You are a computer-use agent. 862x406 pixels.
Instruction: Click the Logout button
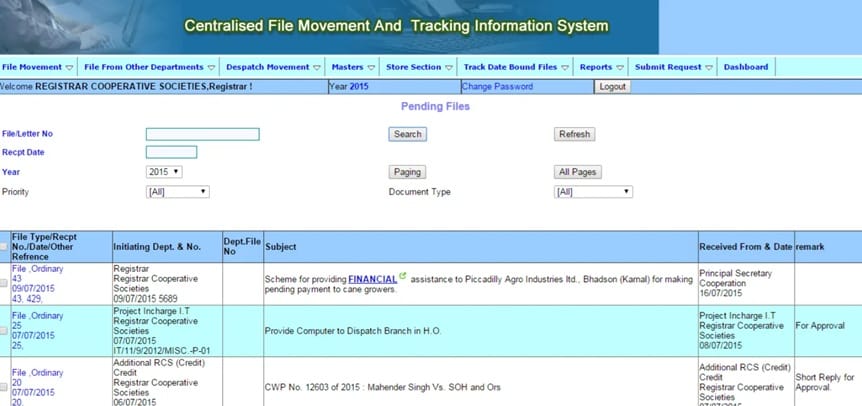tap(612, 87)
